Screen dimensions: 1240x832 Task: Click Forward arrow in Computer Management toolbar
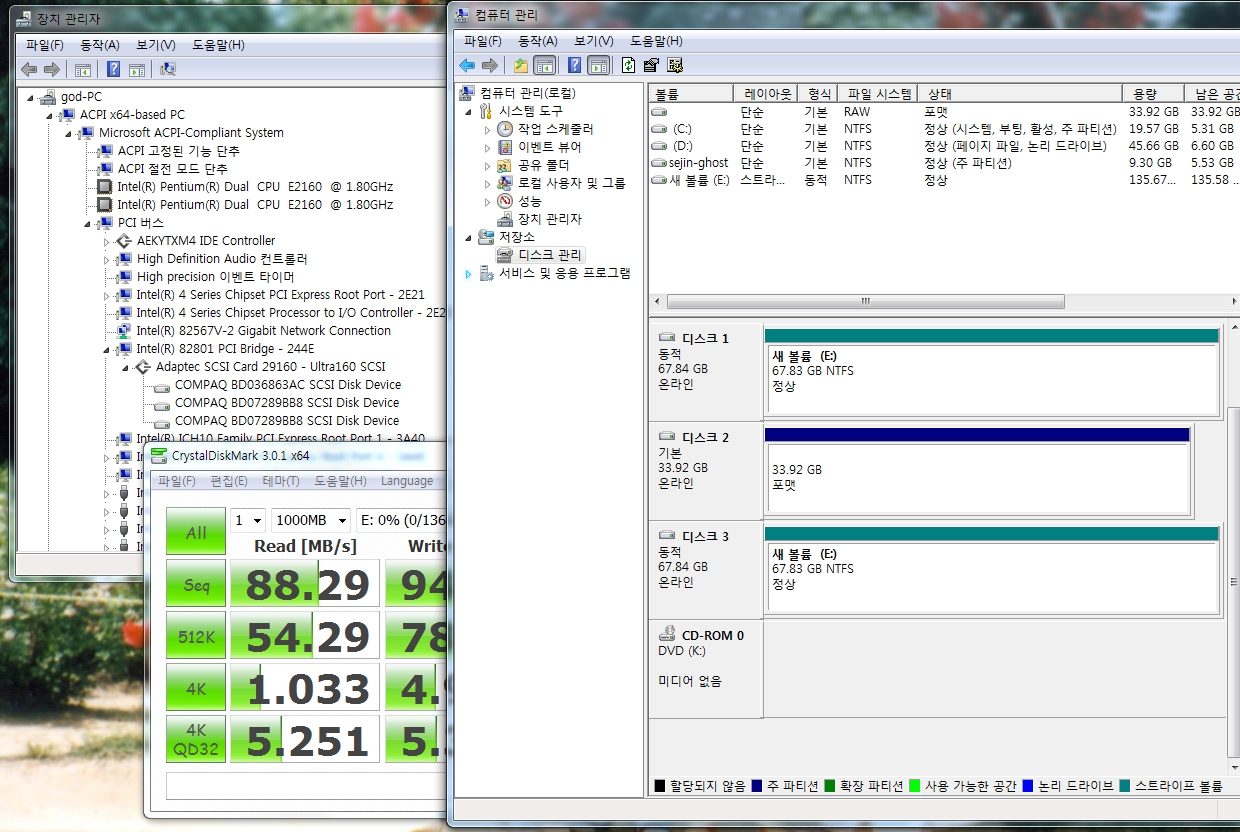[x=490, y=65]
